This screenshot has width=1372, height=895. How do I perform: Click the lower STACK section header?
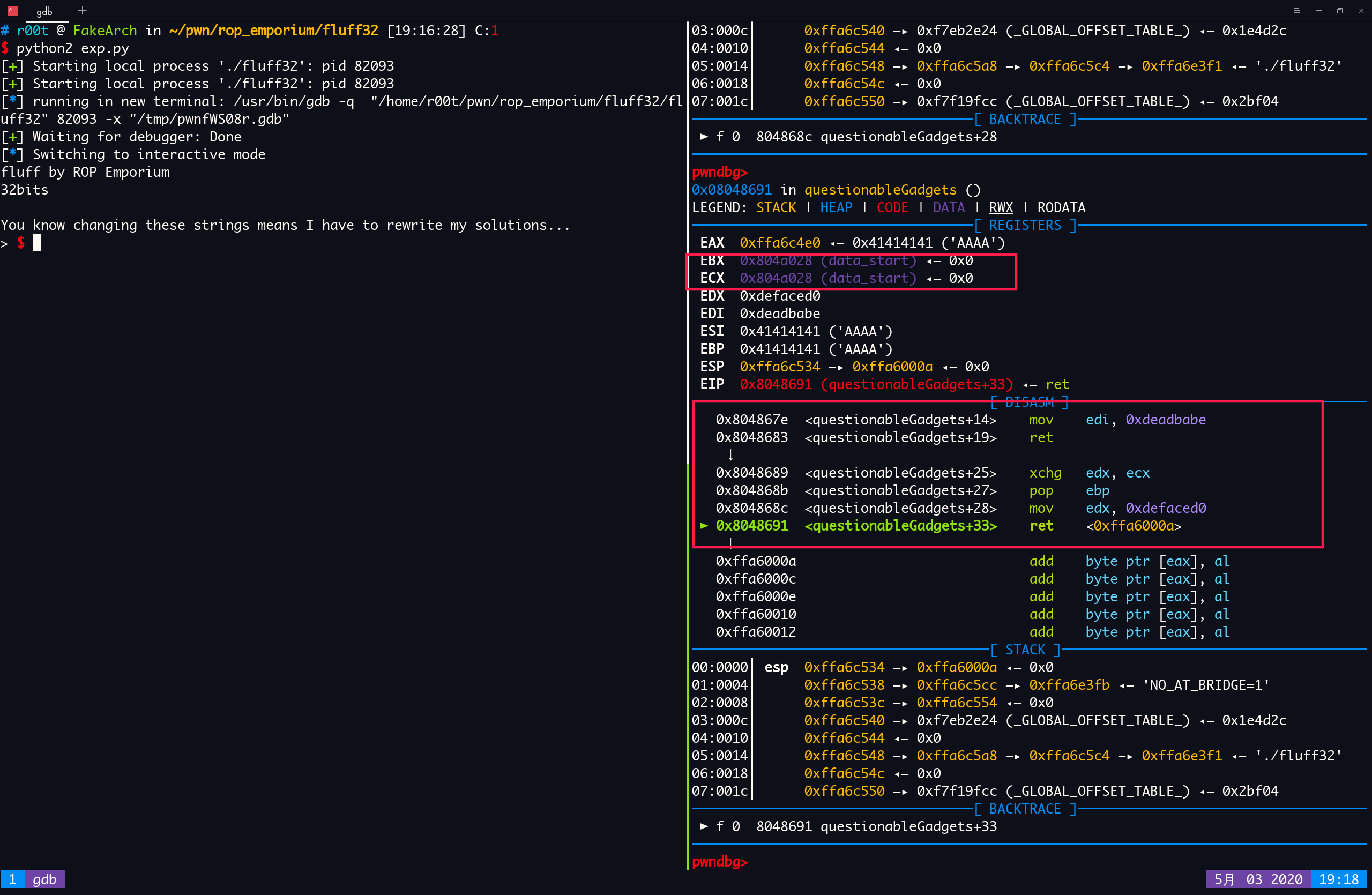click(1025, 650)
